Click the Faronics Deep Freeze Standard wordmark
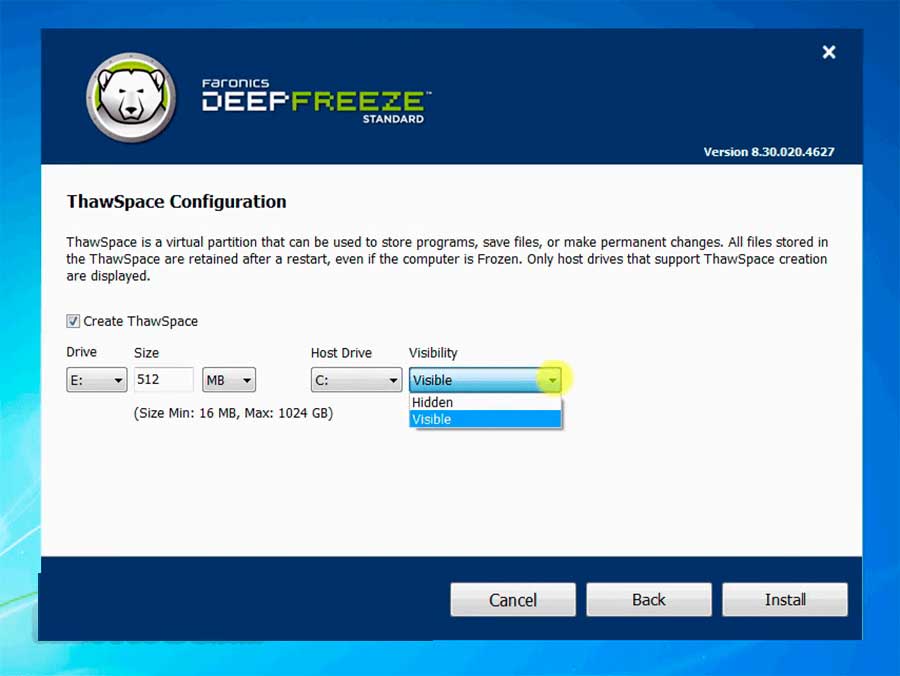The image size is (900, 676). (x=315, y=100)
